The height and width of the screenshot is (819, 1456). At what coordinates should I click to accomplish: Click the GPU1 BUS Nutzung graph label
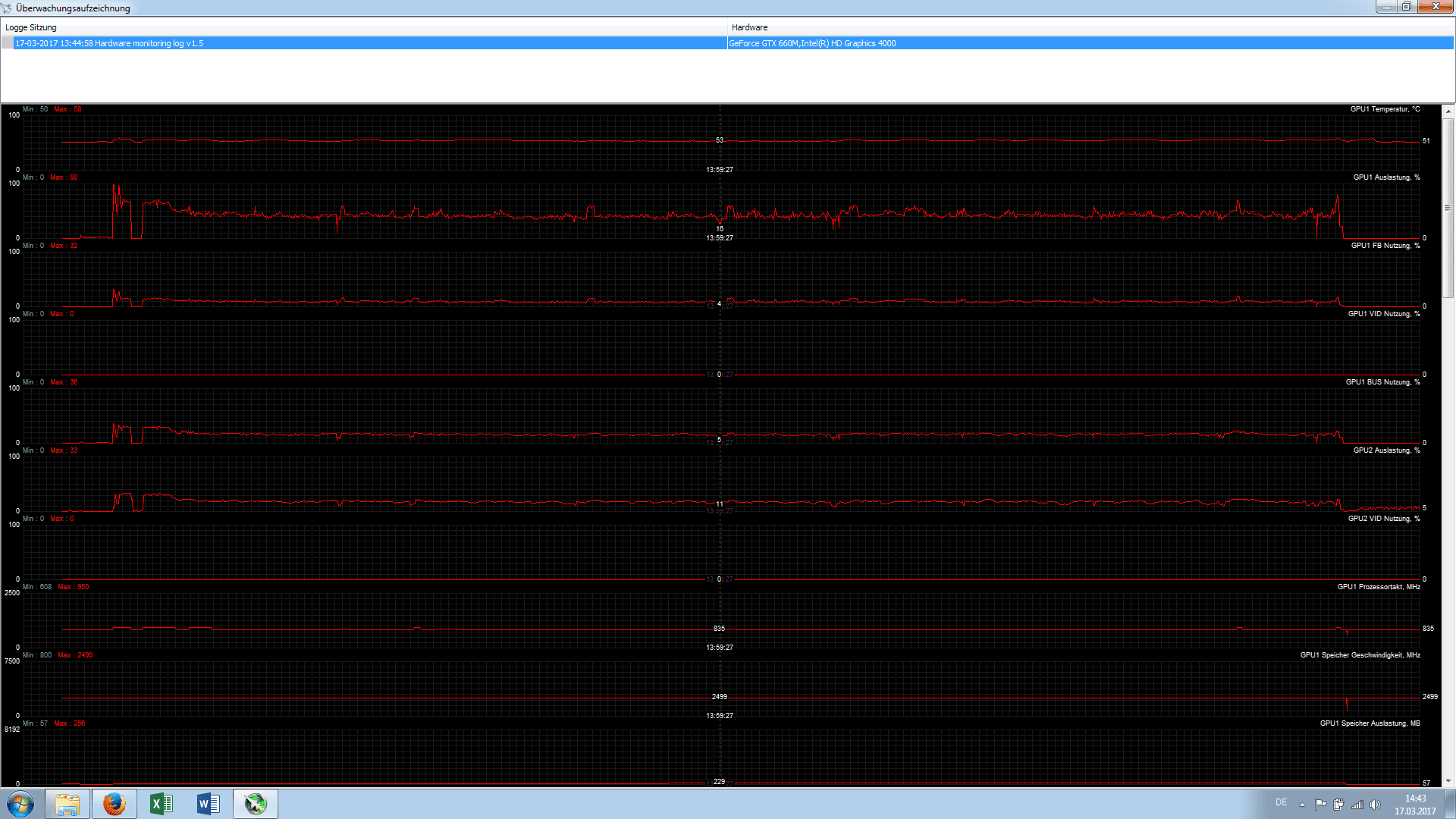click(x=1383, y=382)
